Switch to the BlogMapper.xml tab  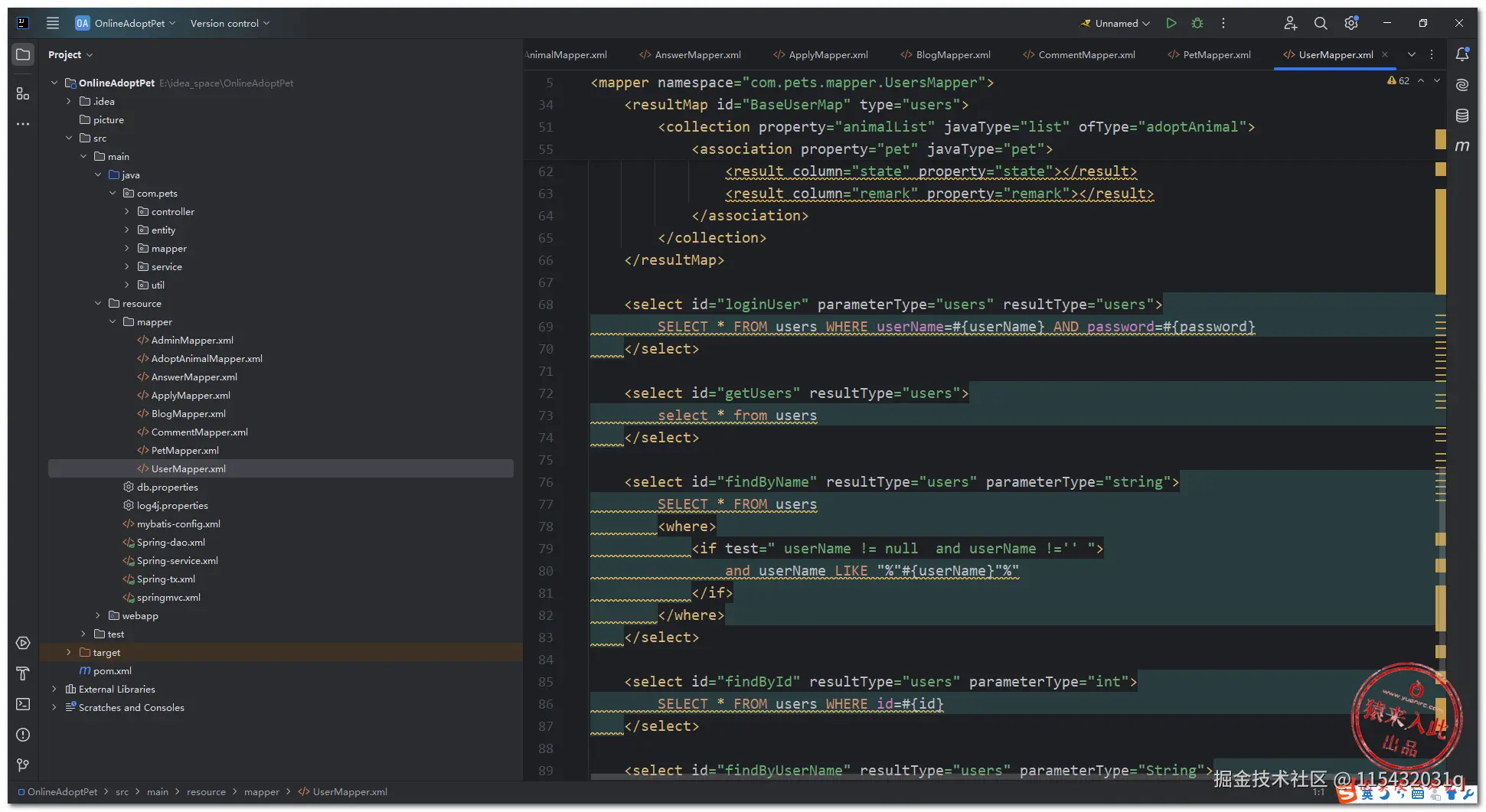(x=952, y=55)
